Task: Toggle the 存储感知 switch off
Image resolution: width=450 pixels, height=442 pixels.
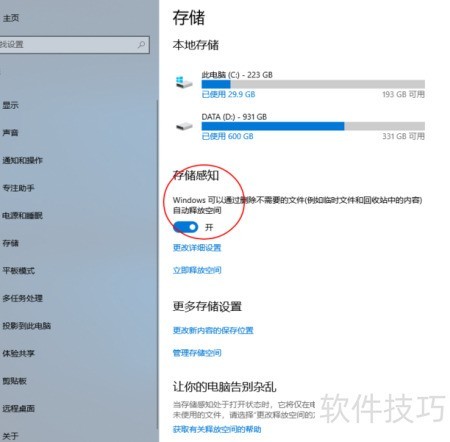Action: pos(186,227)
